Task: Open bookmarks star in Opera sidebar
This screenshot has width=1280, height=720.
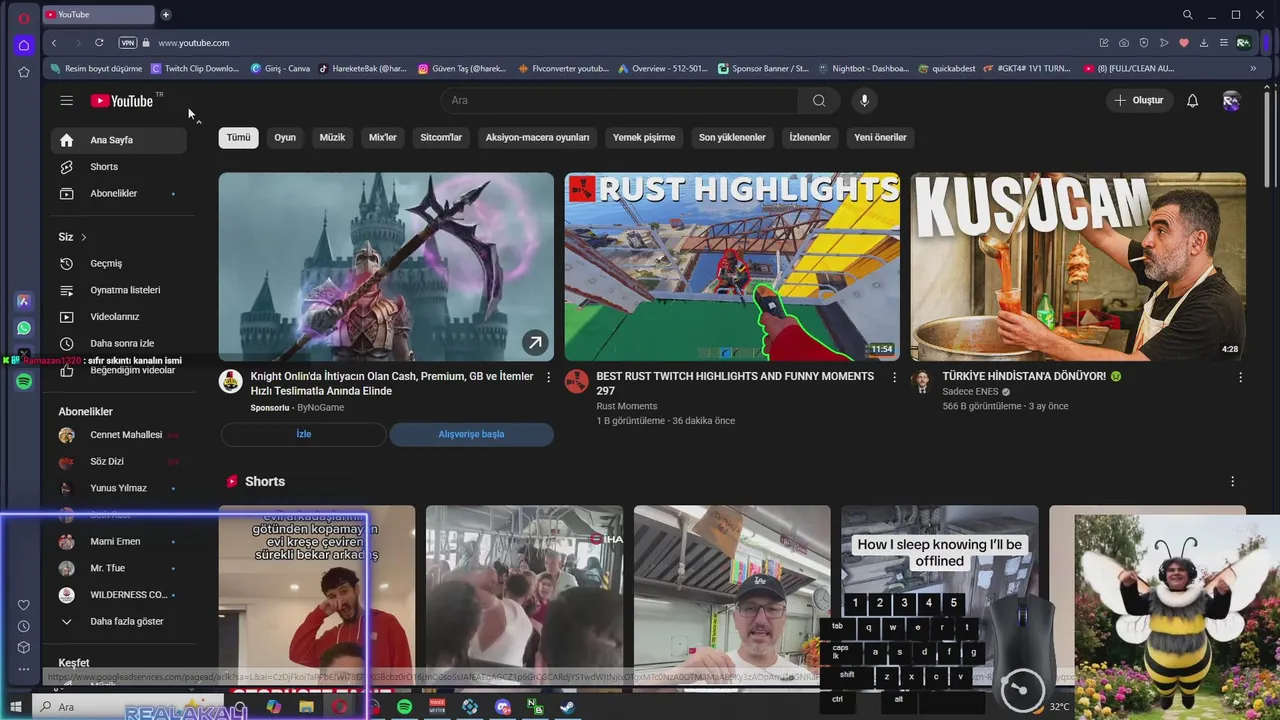Action: (x=24, y=72)
